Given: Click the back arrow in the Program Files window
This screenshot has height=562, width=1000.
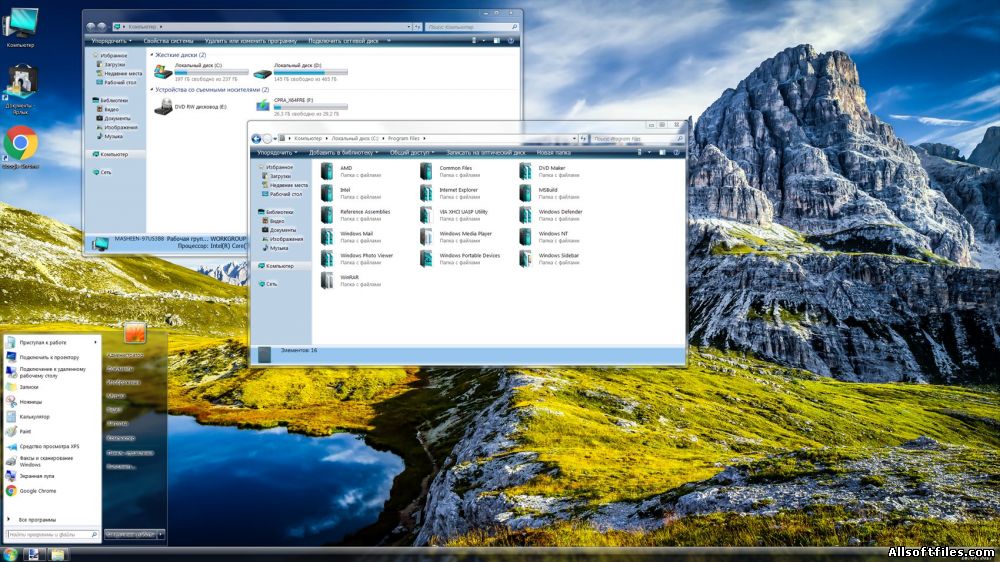Looking at the screenshot, I should [256, 138].
